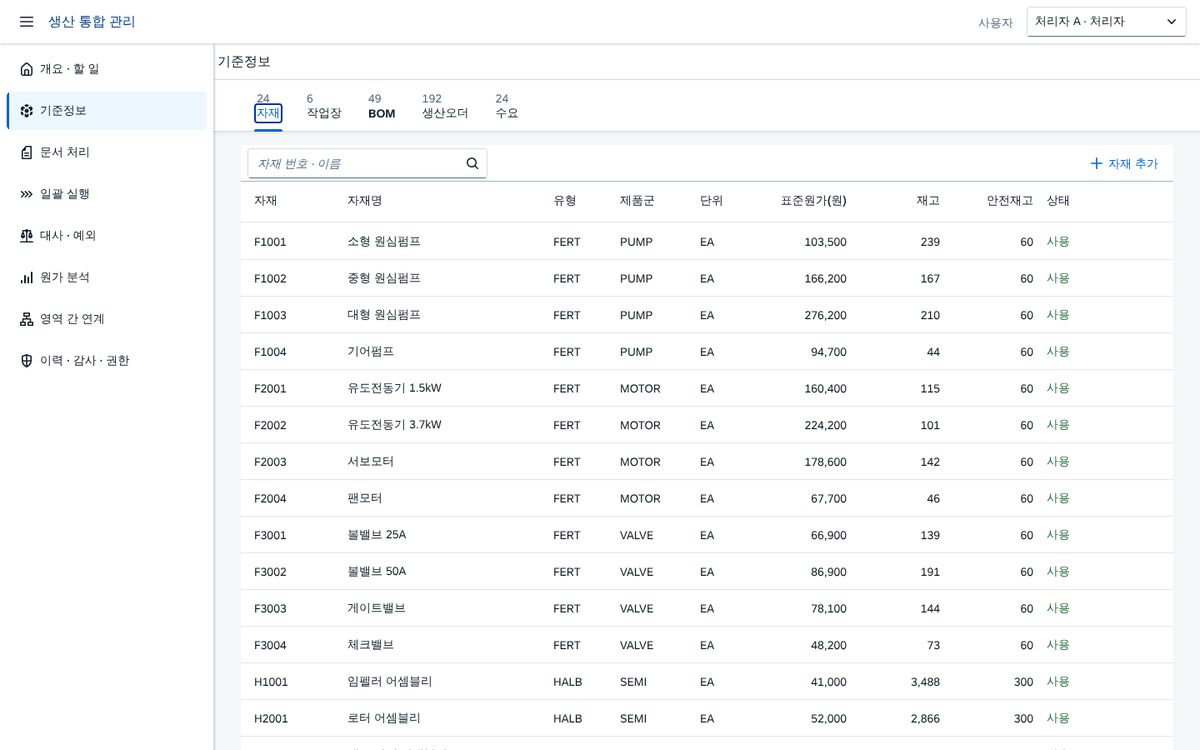Click the 사용 status in row F2004

[1058, 498]
